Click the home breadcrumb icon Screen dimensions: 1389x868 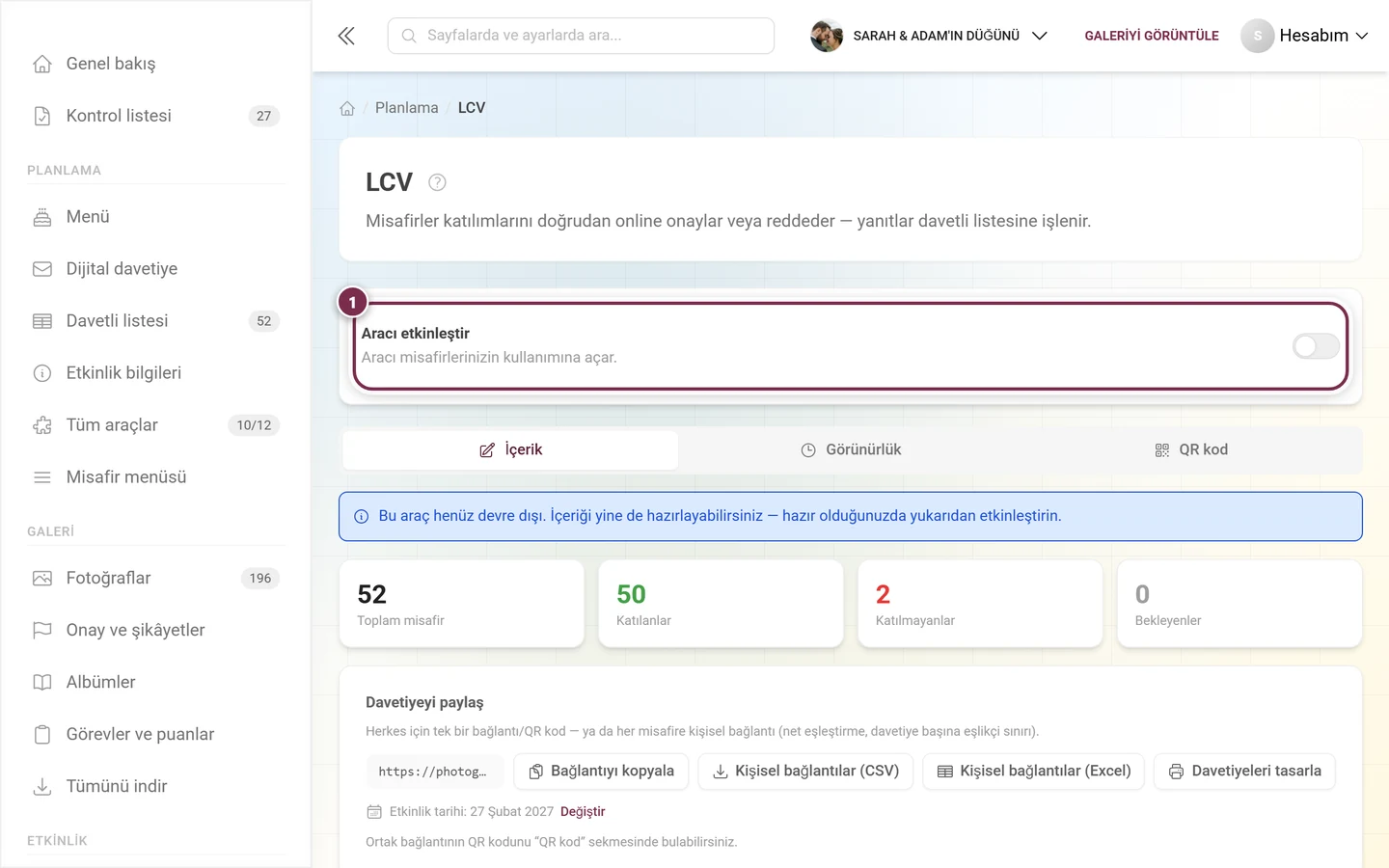[347, 108]
